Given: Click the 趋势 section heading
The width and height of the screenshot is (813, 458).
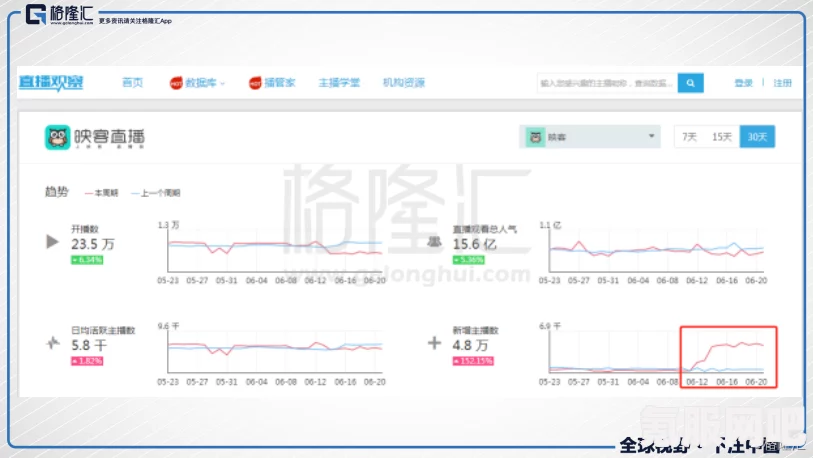Looking at the screenshot, I should [x=57, y=192].
